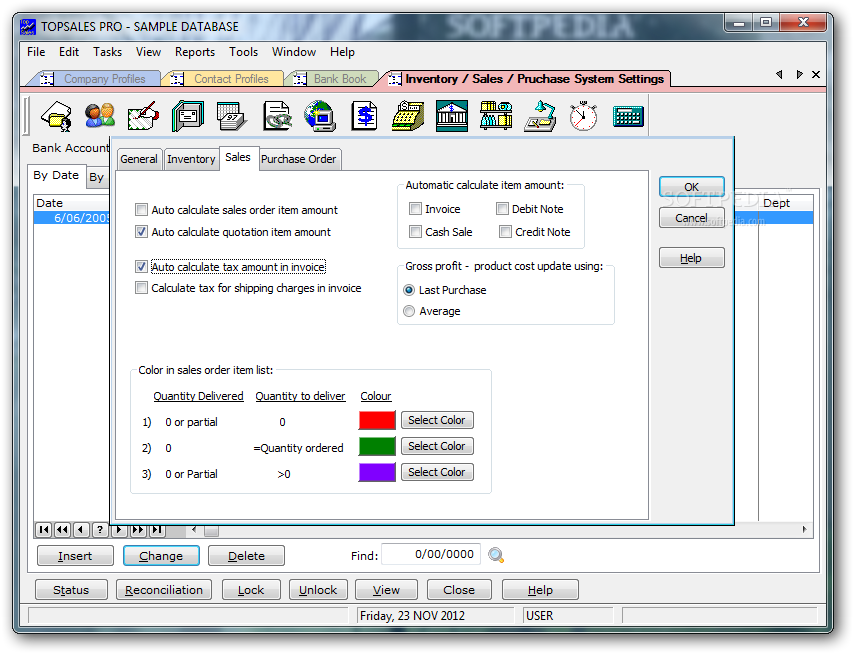Click the desk lamp toolbar icon
Viewport: 854px width, 654px height.
click(540, 116)
